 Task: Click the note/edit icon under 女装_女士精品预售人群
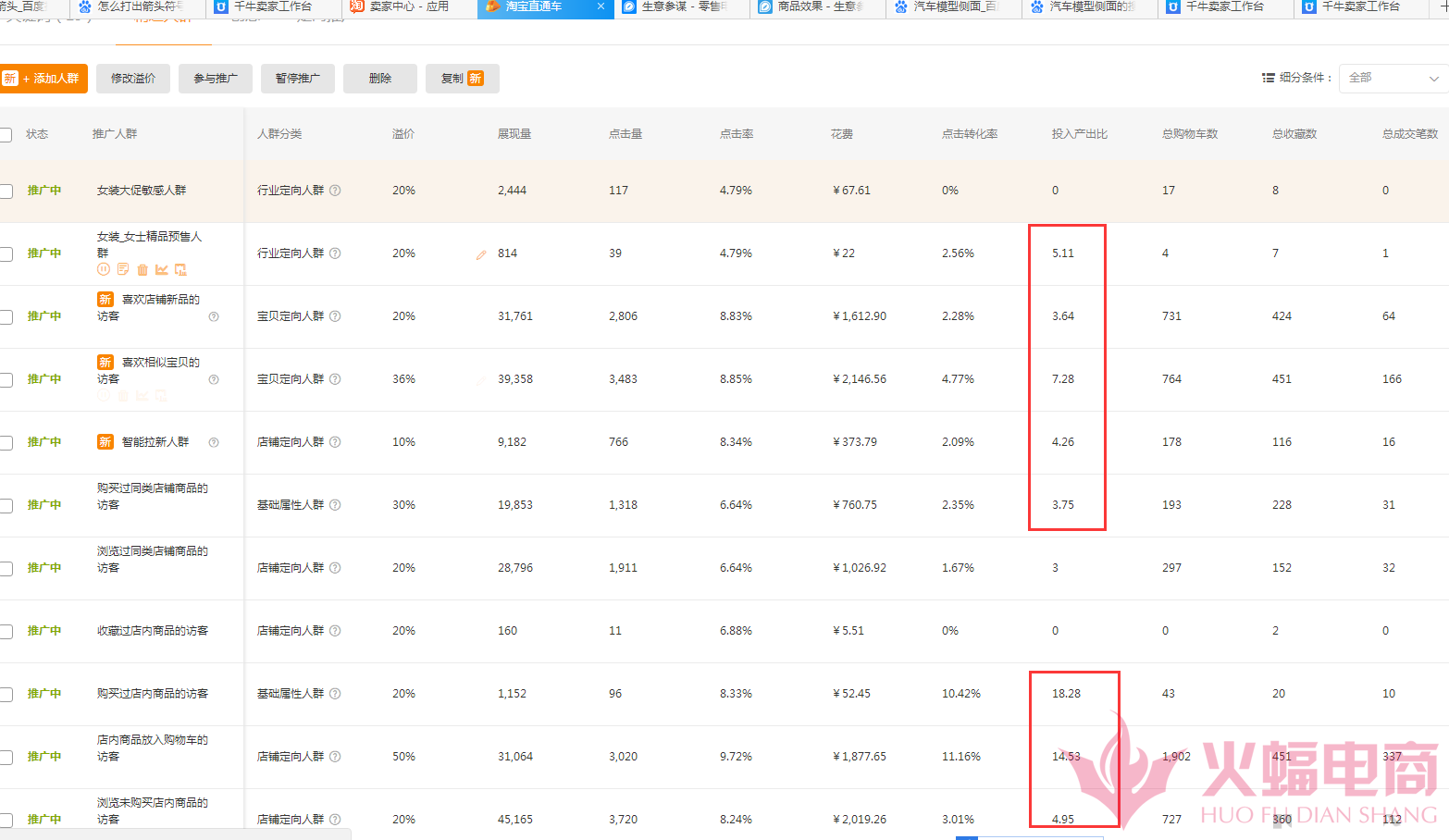123,269
